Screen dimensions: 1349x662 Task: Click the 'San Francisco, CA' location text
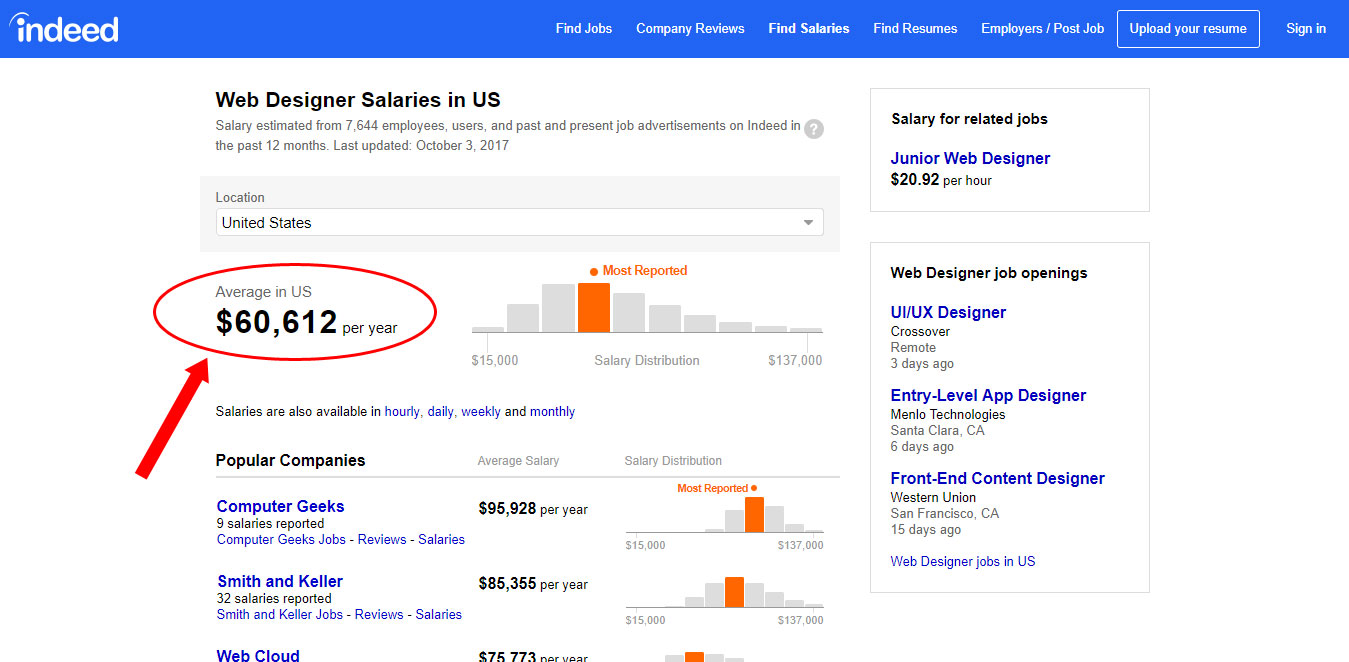pyautogui.click(x=945, y=513)
